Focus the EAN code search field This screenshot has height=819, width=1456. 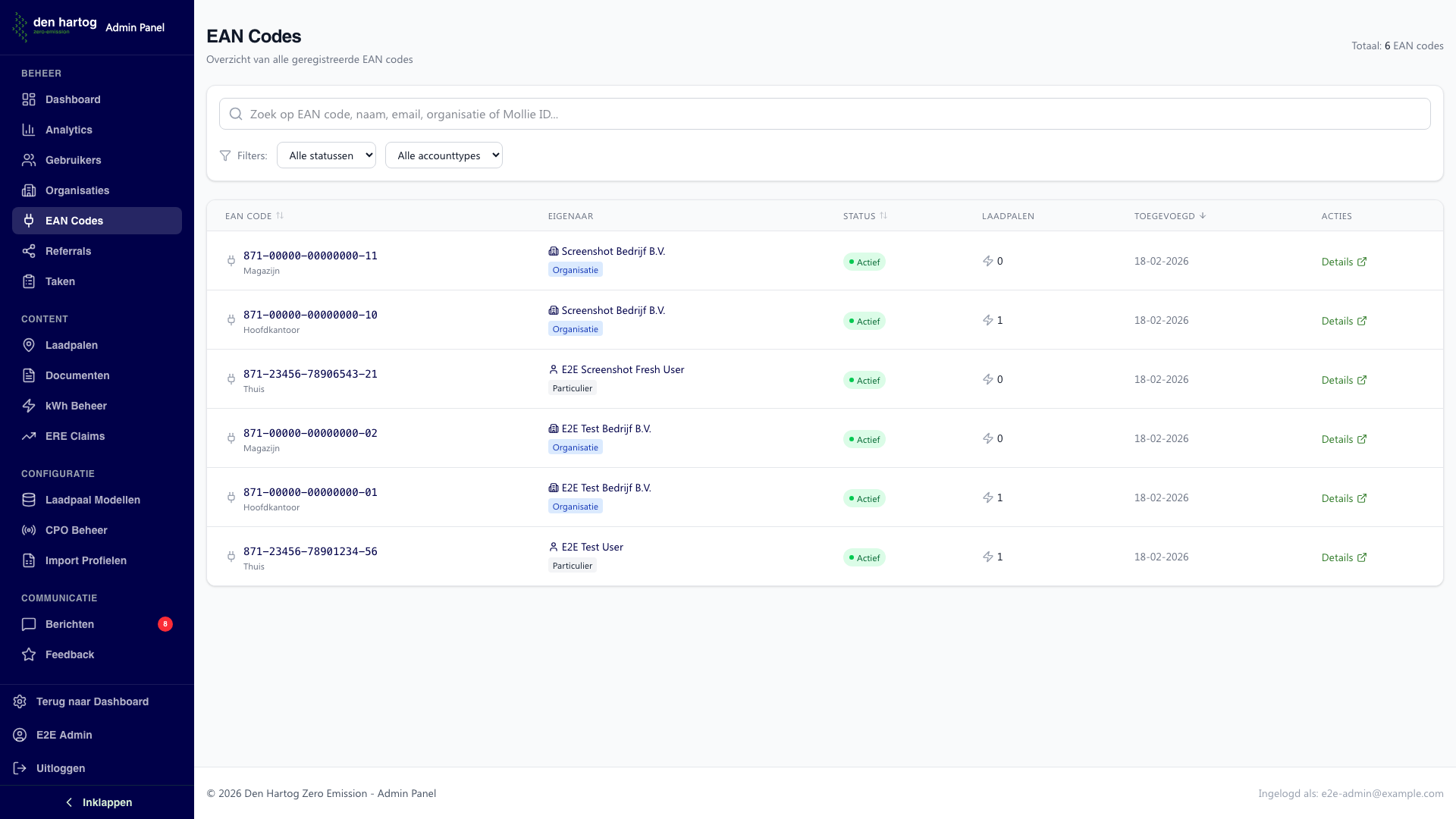pos(824,114)
